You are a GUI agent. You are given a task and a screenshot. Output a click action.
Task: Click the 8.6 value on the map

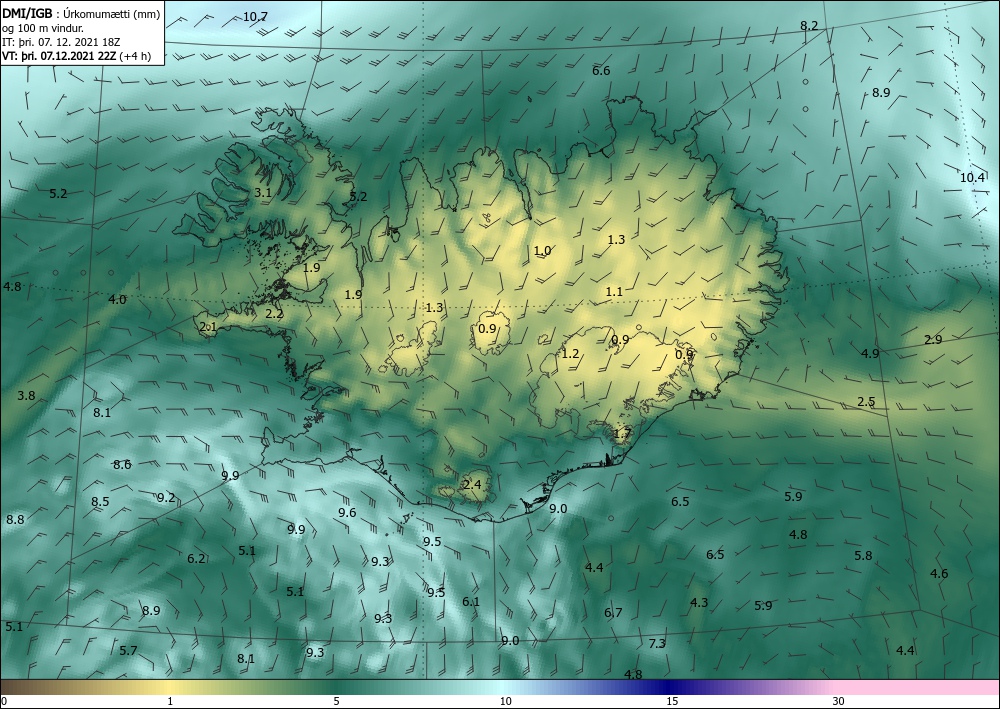(x=122, y=464)
